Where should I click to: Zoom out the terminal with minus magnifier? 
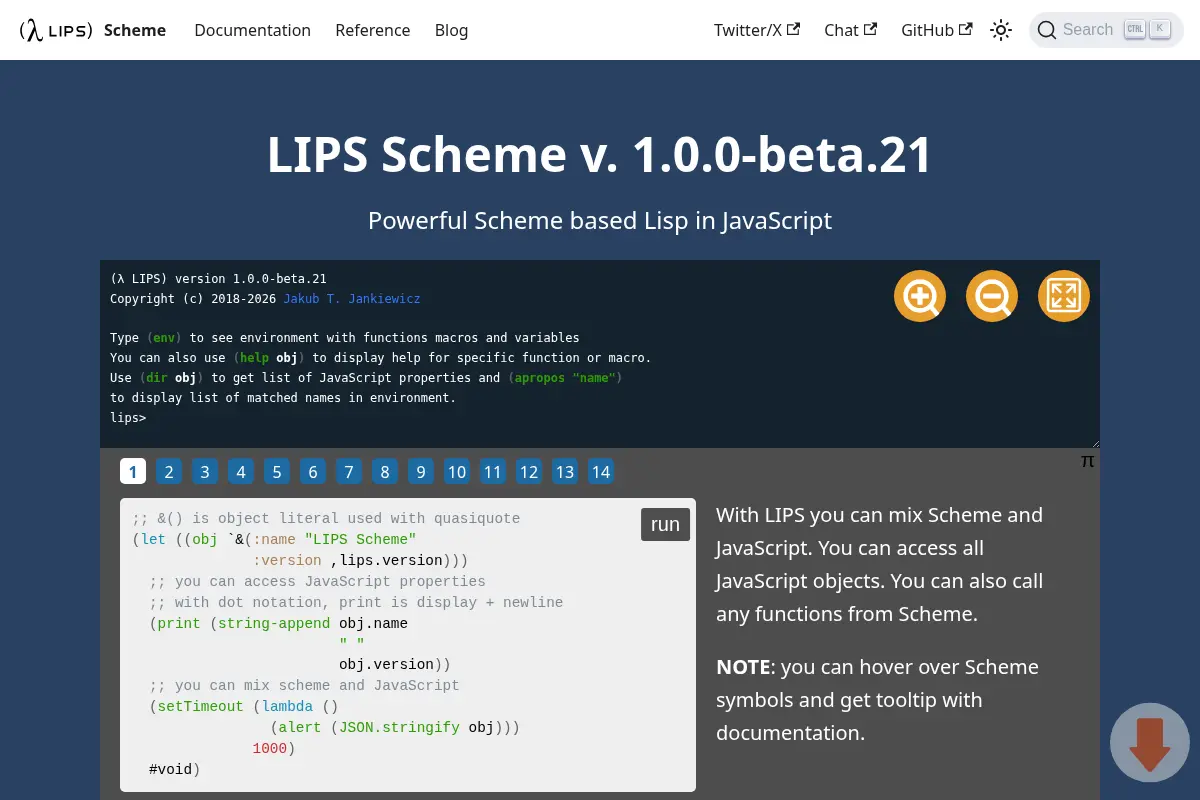pos(992,296)
